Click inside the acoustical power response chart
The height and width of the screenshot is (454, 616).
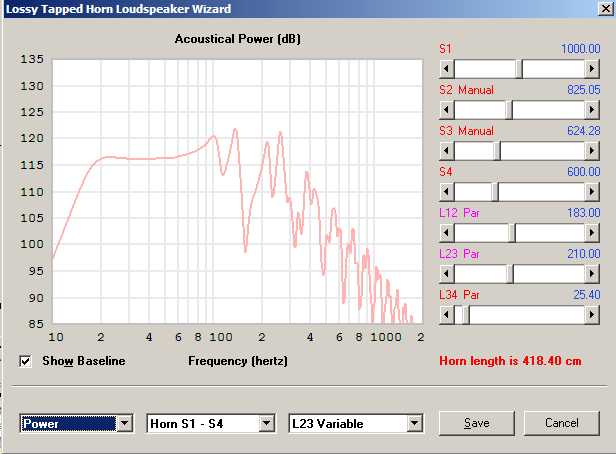[238, 192]
